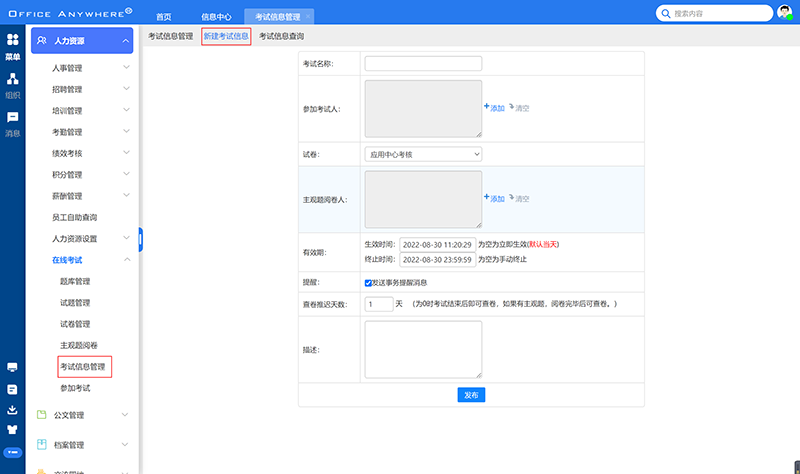Click the monitor icon in the lower sidebar
800x474 pixels.
[12, 367]
